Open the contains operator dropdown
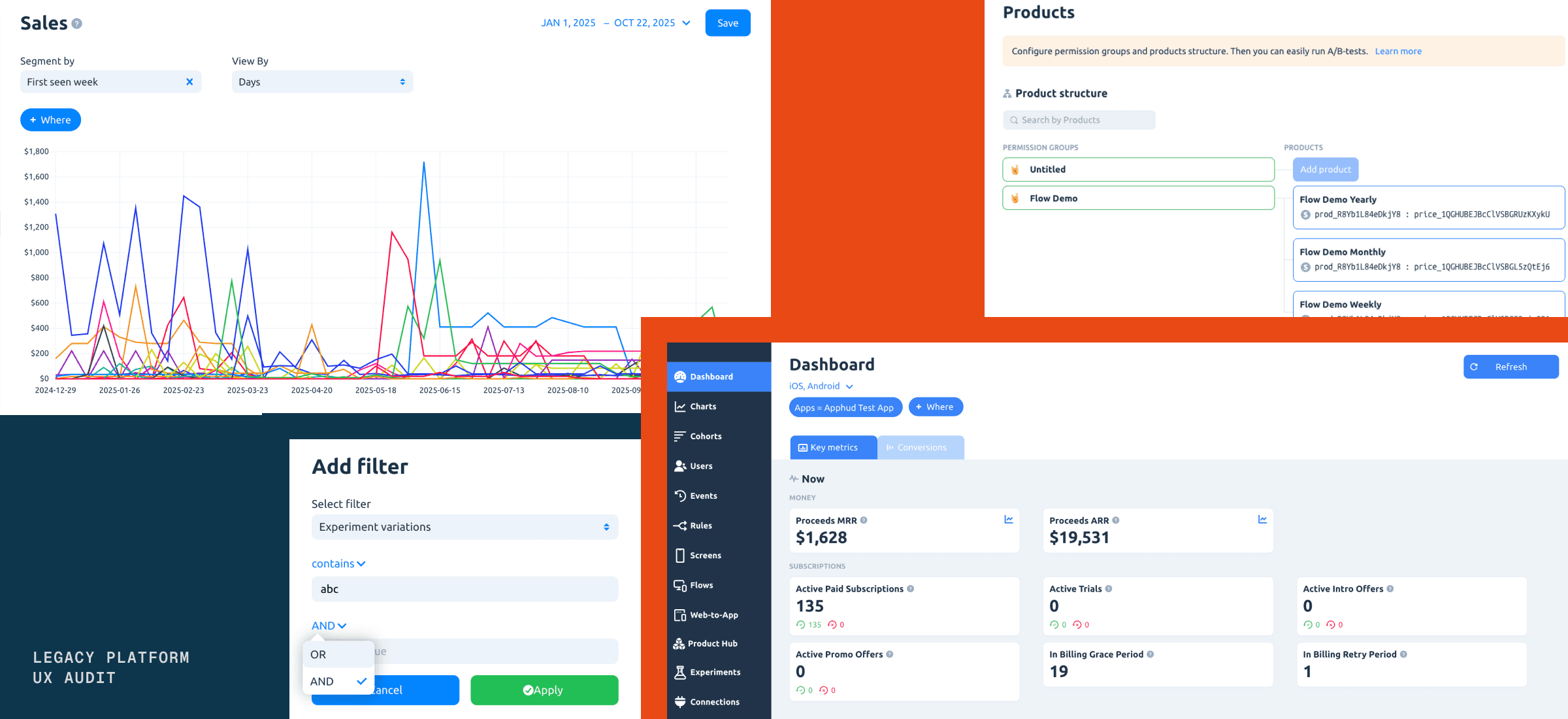The width and height of the screenshot is (1568, 719). 338,563
